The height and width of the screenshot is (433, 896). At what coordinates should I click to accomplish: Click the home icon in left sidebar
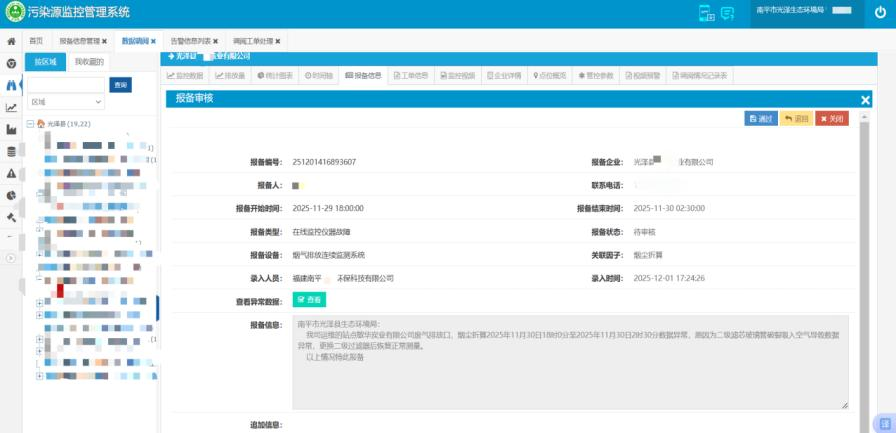coord(11,42)
